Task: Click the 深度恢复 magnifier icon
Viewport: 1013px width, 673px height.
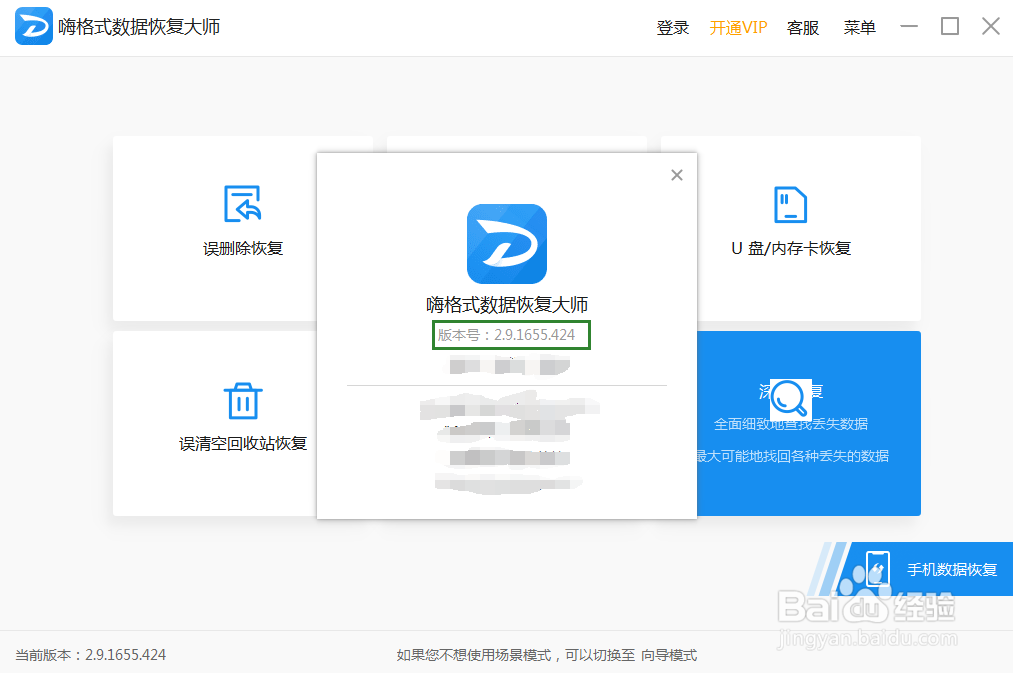Action: click(x=789, y=398)
